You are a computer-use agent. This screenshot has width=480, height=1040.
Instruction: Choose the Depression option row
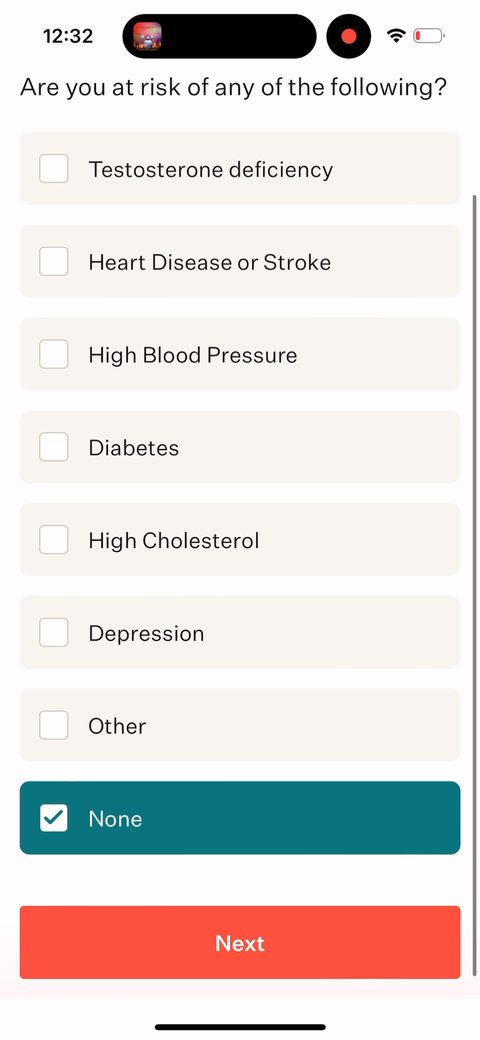pyautogui.click(x=240, y=632)
